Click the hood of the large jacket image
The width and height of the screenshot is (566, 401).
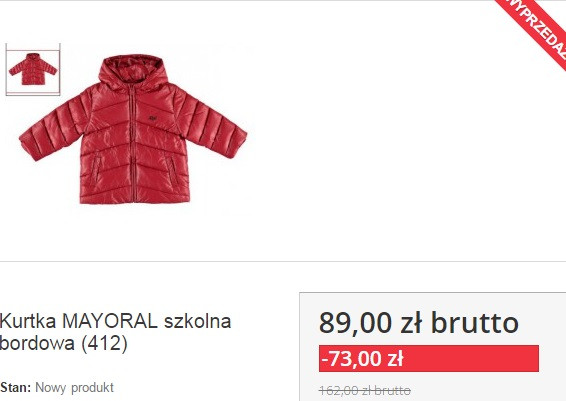click(133, 70)
